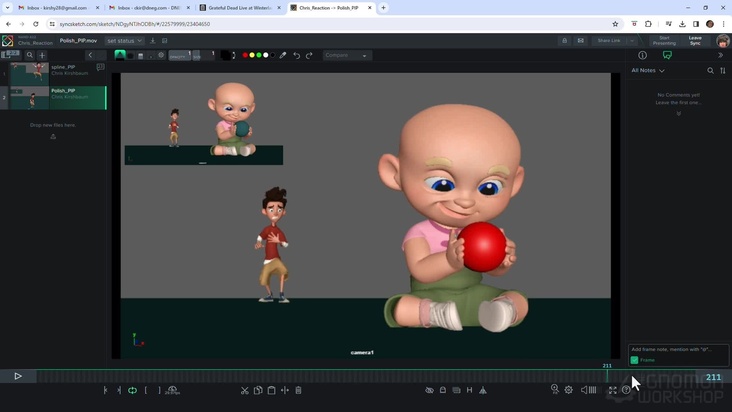Open the comments panel icon
The image size is (732, 412).
click(667, 55)
